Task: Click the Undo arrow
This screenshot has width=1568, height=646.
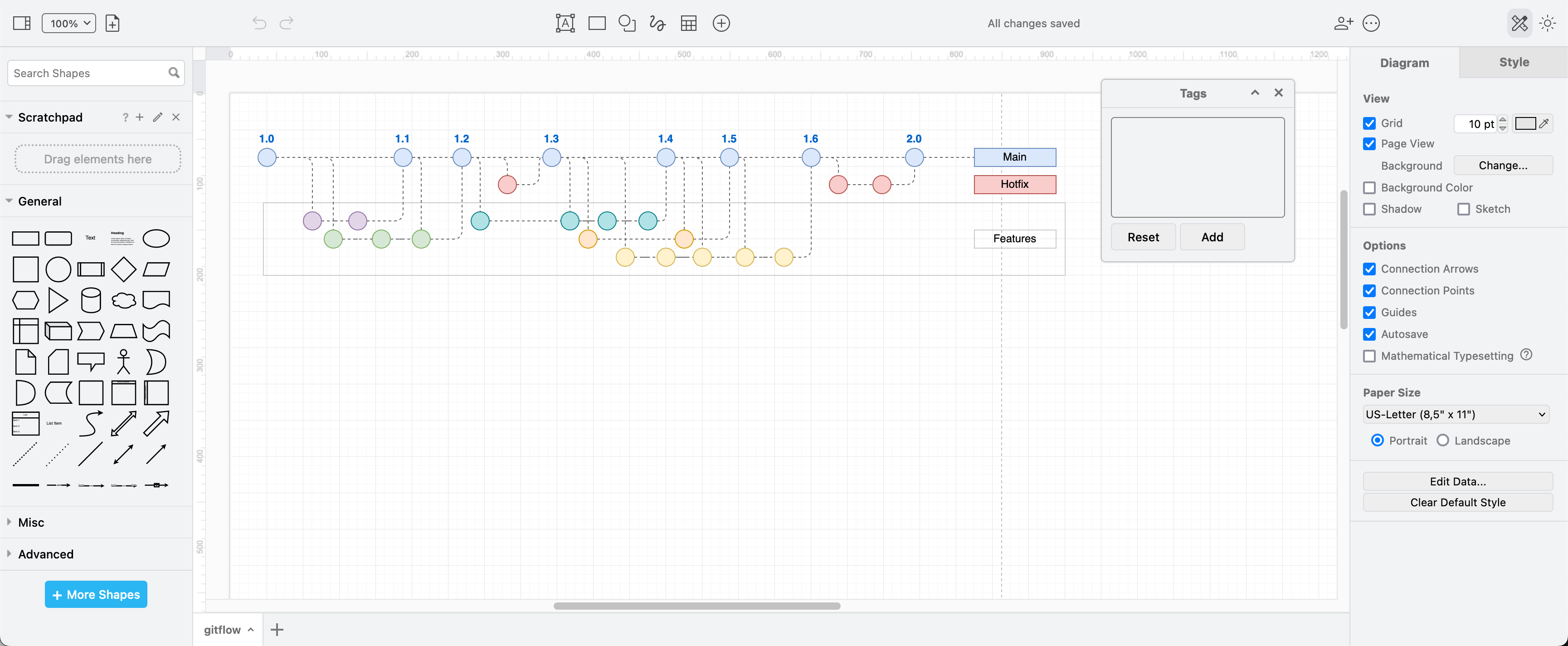Action: [x=259, y=23]
